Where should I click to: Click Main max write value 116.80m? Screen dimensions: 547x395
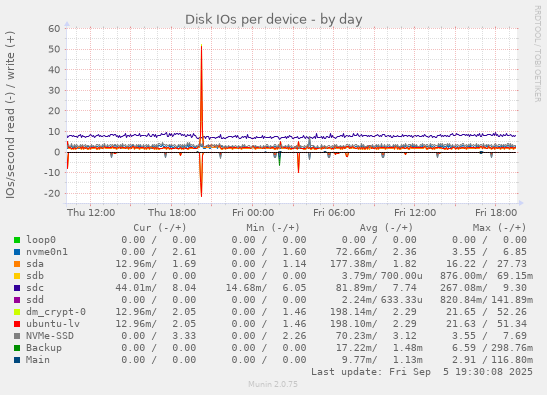[512, 360]
